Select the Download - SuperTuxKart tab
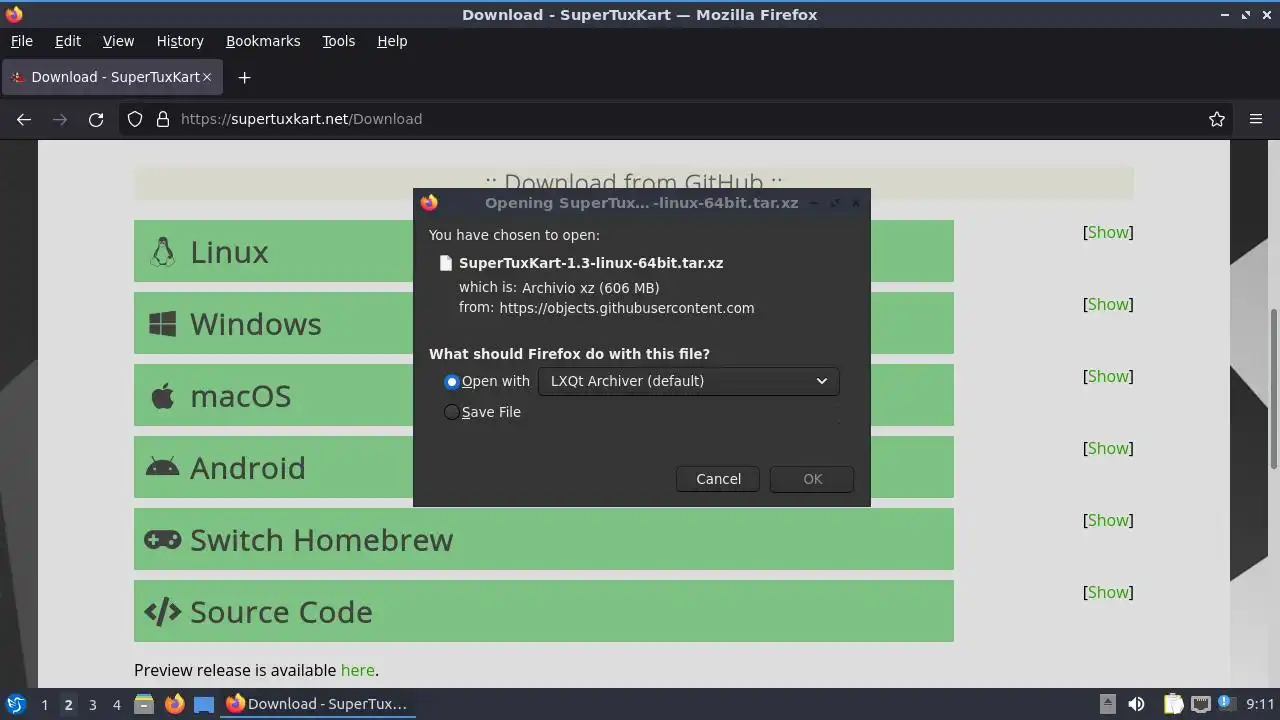The width and height of the screenshot is (1280, 720). point(110,77)
